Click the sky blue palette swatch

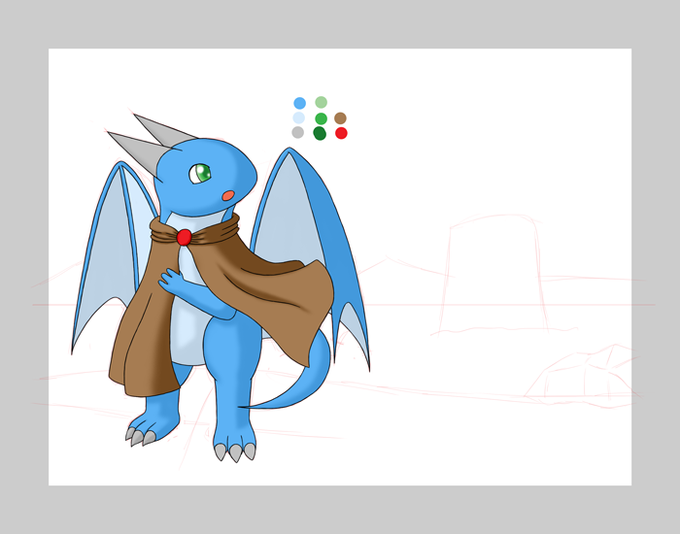(300, 103)
